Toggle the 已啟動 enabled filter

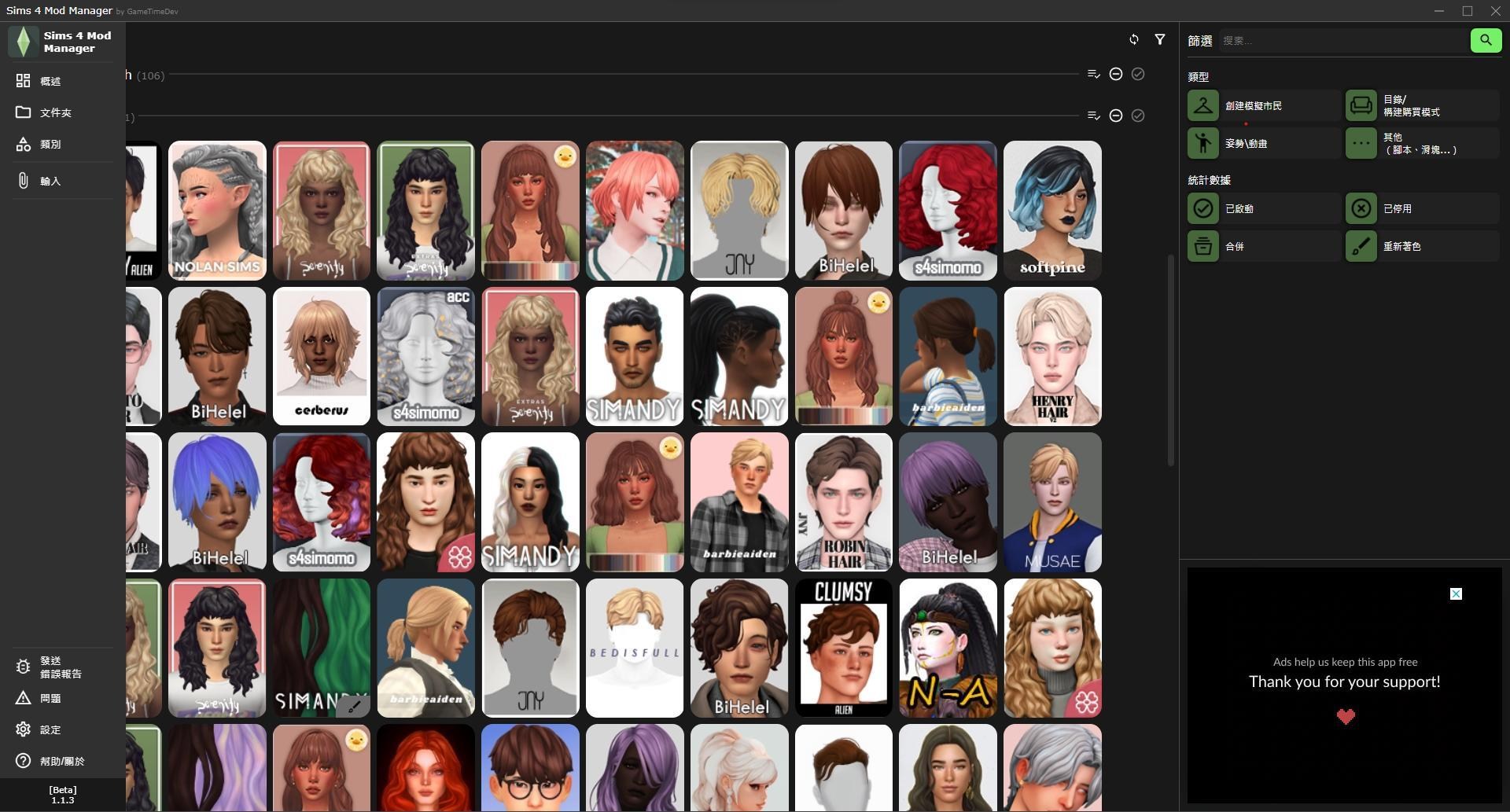click(1202, 208)
